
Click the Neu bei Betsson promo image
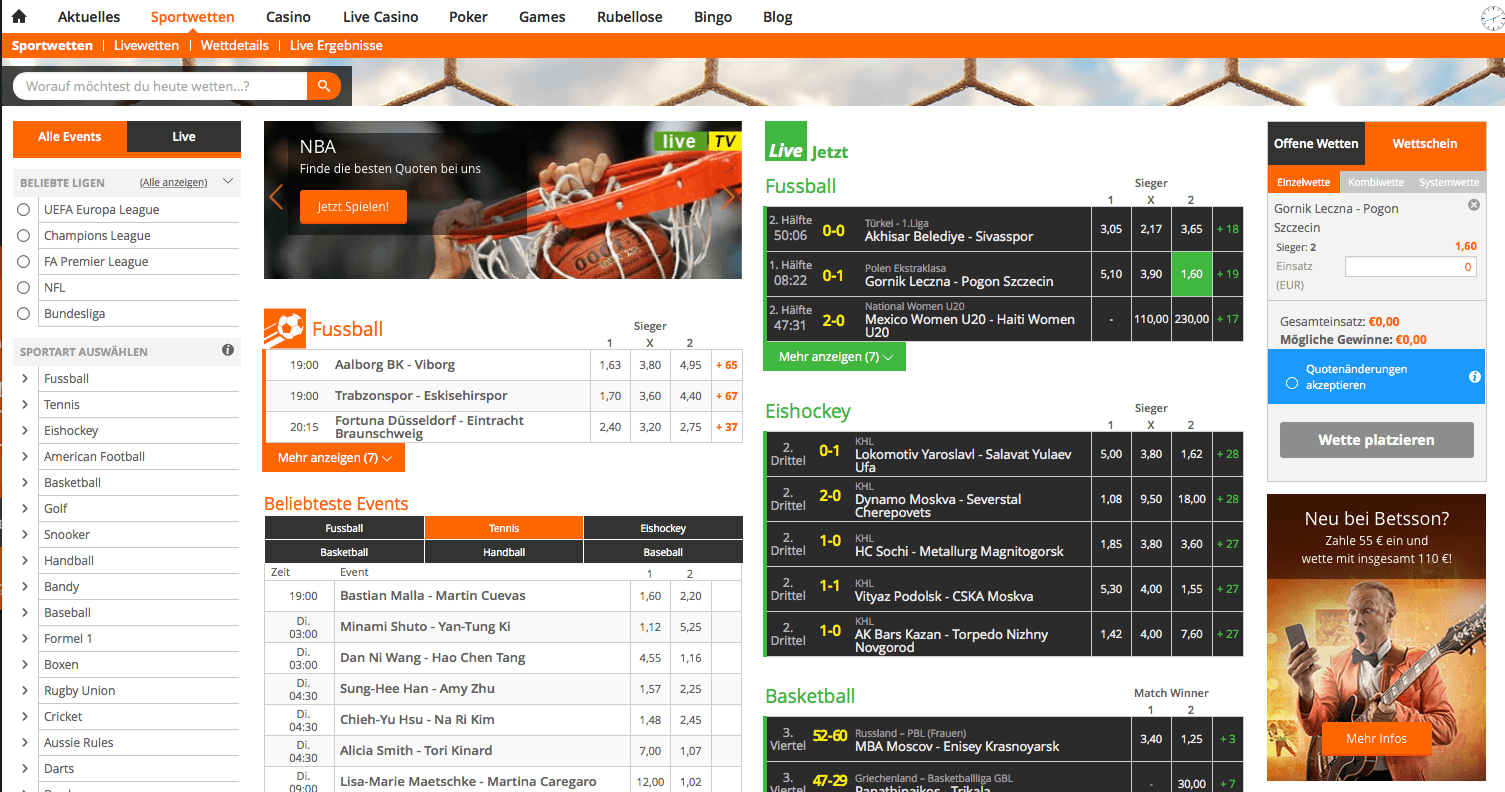(x=1376, y=637)
